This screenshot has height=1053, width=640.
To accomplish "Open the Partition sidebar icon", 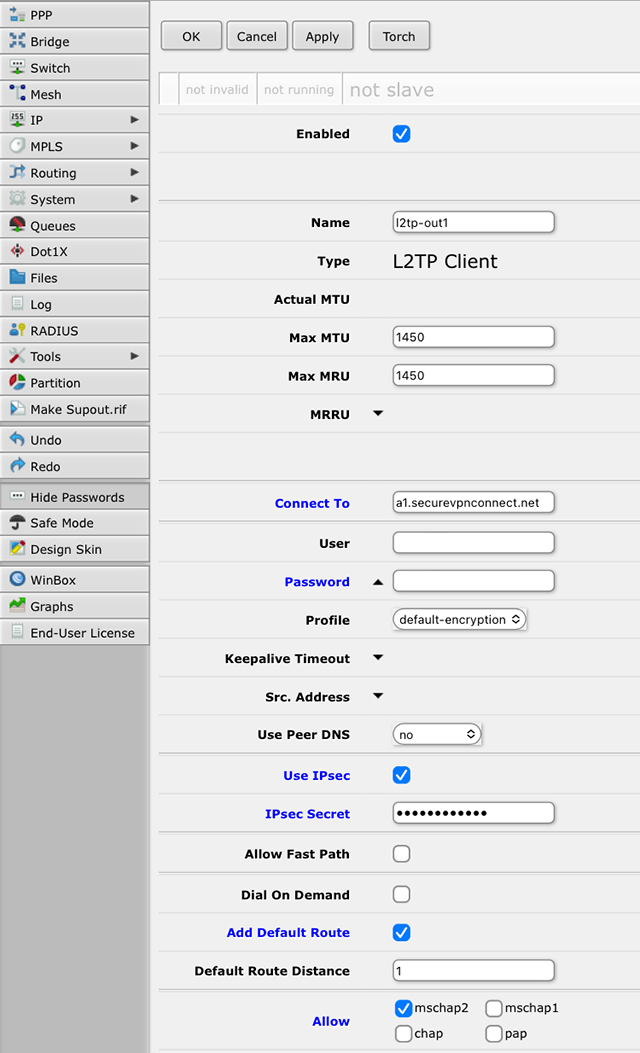I will point(17,382).
